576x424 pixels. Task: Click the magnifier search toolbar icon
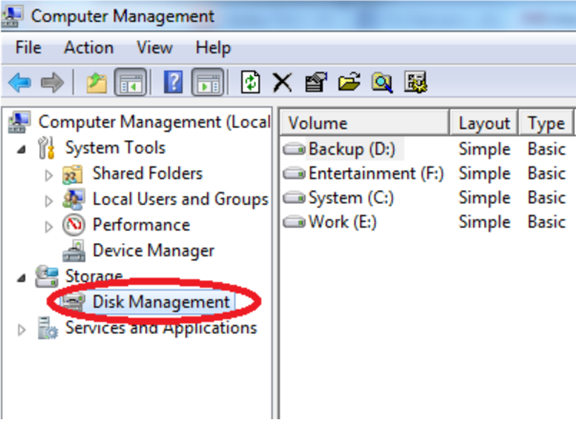click(382, 83)
